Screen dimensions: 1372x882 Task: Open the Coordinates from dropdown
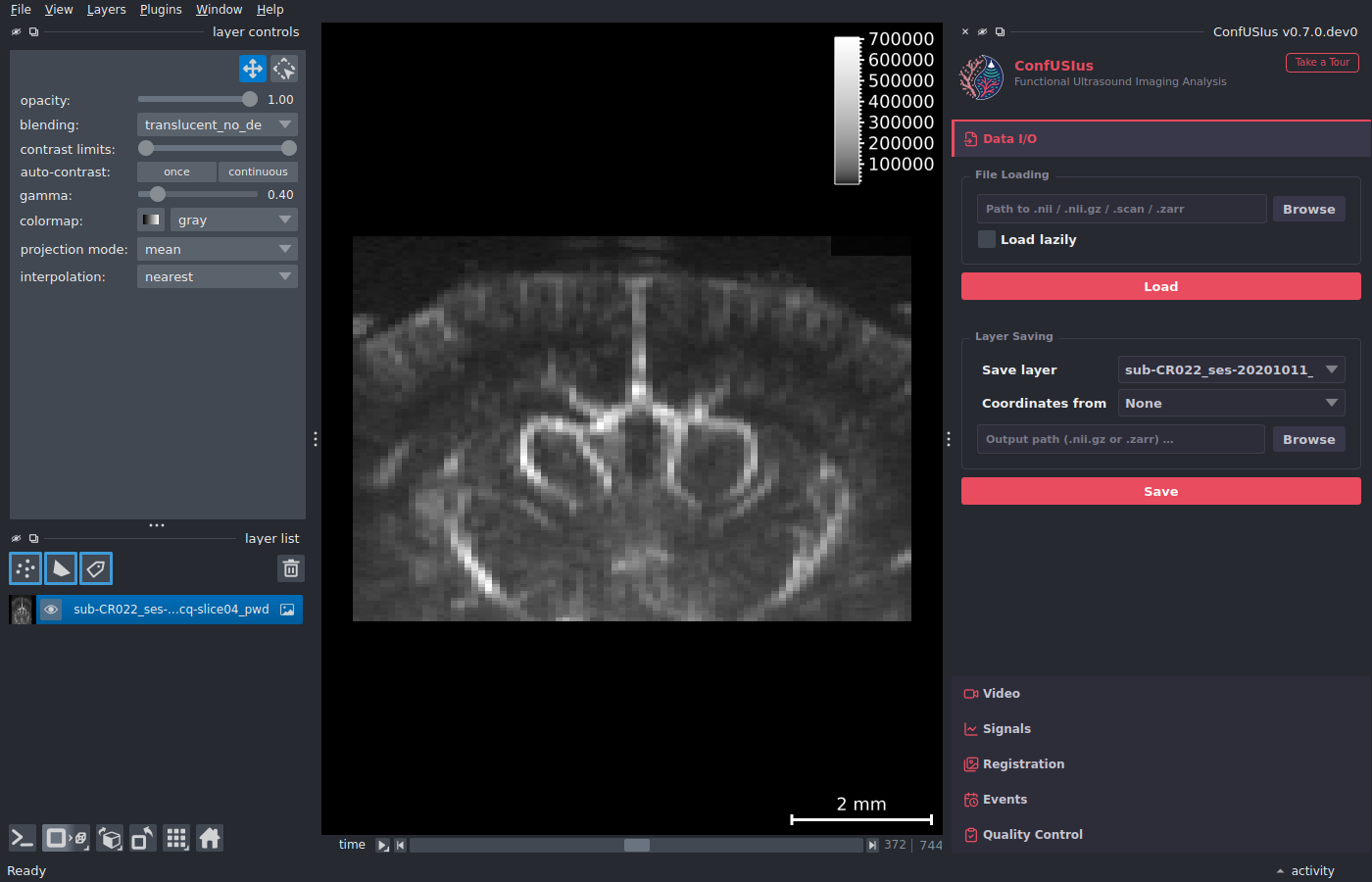1231,403
